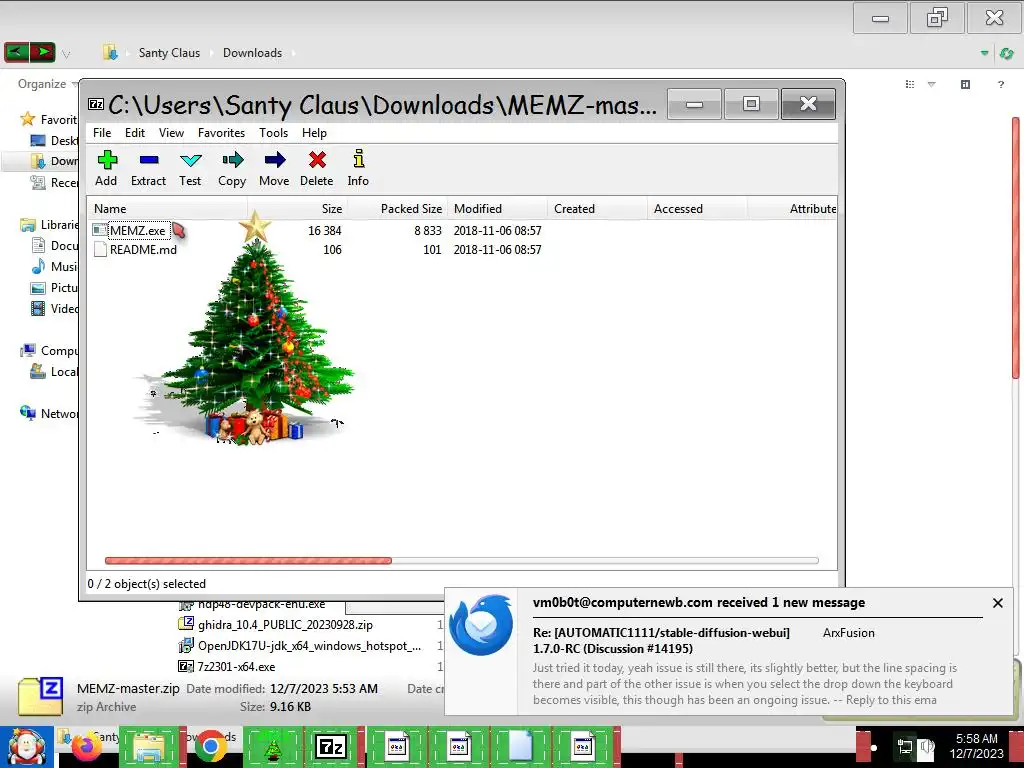Image resolution: width=1024 pixels, height=768 pixels.
Task: Open the Favorites menu in 7-Zip
Action: [x=221, y=133]
